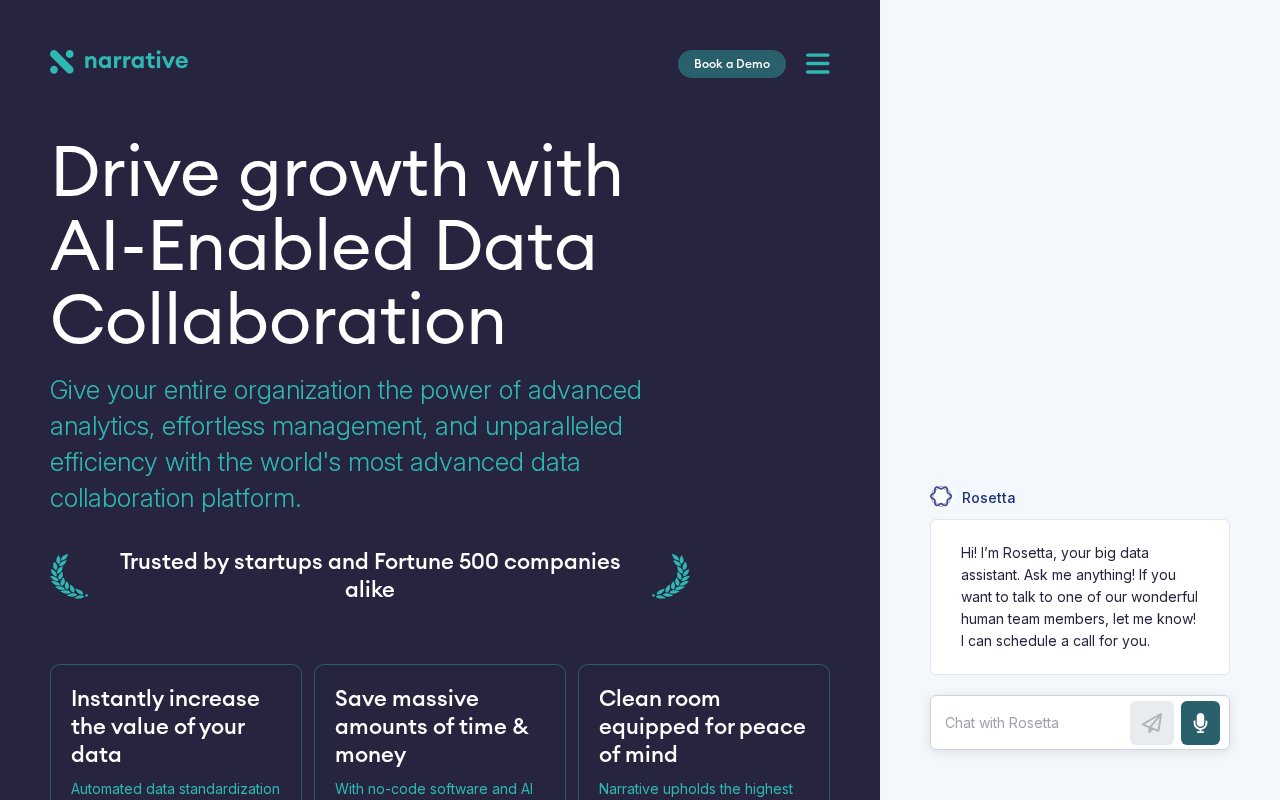The height and width of the screenshot is (800, 1280).
Task: Click the narrative logo icon
Action: 62,62
